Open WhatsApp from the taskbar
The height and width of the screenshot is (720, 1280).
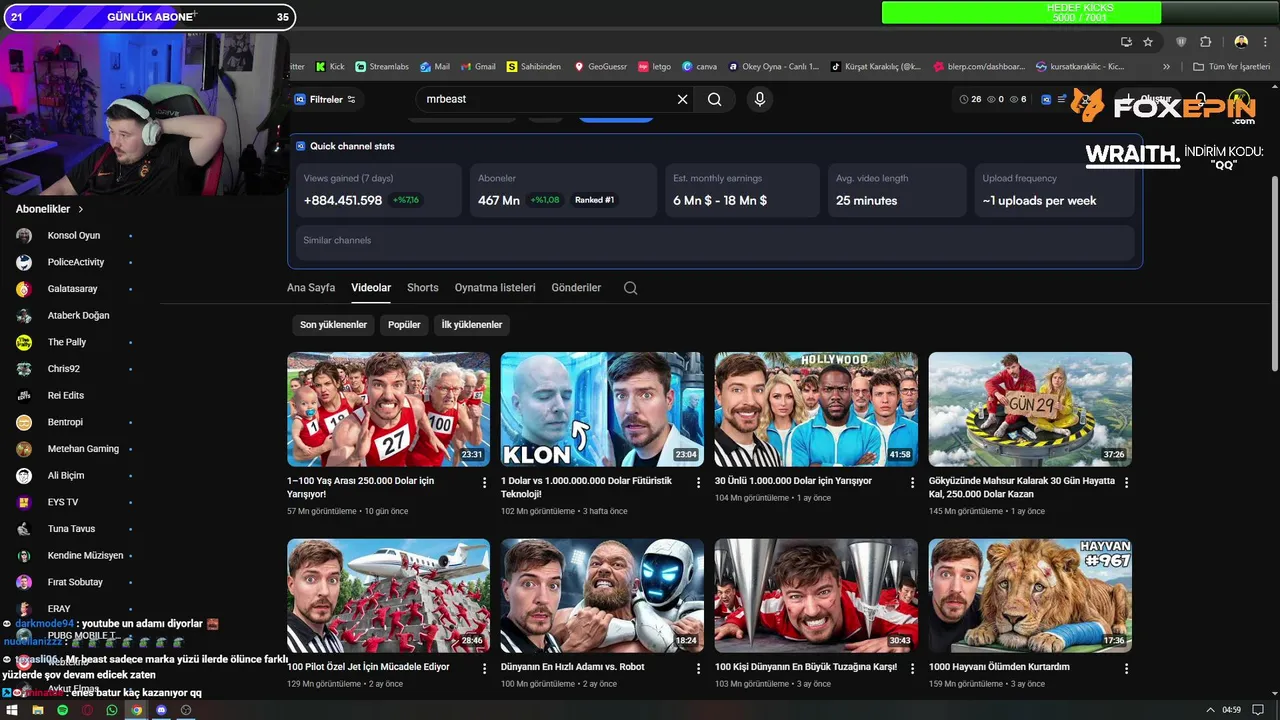(x=112, y=710)
